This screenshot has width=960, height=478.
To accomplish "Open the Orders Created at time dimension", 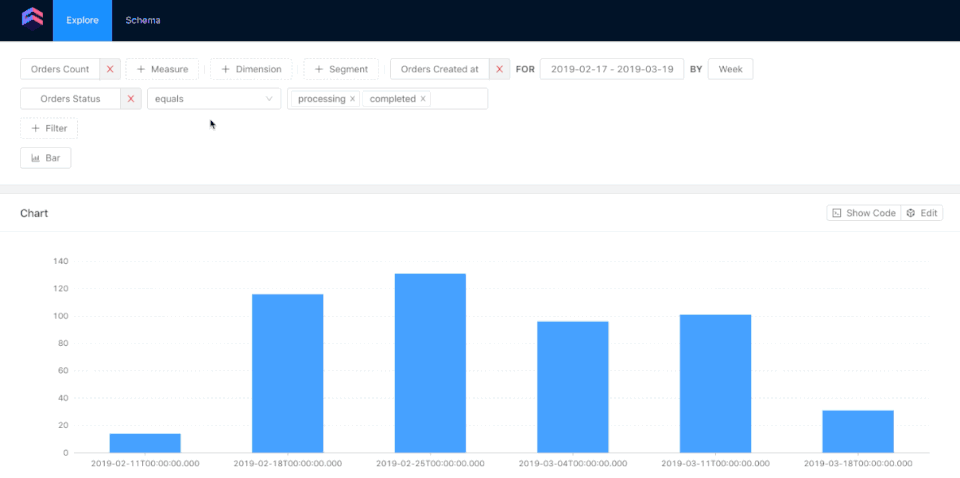I will click(440, 69).
